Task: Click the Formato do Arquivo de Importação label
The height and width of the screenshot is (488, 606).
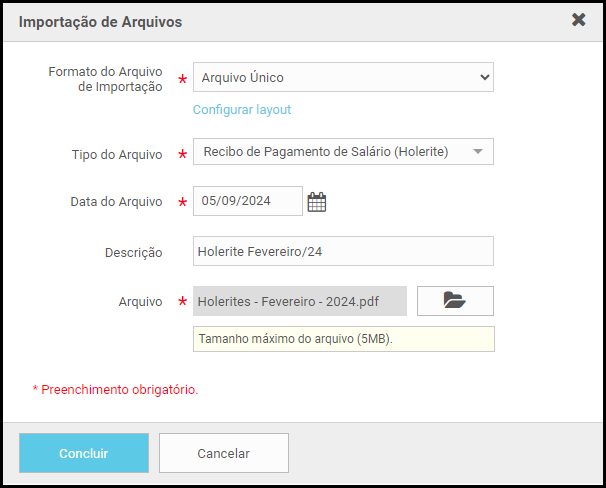Action: tap(105, 79)
